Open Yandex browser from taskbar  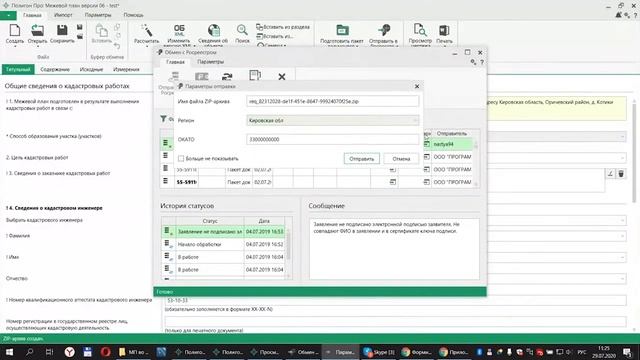(70, 352)
